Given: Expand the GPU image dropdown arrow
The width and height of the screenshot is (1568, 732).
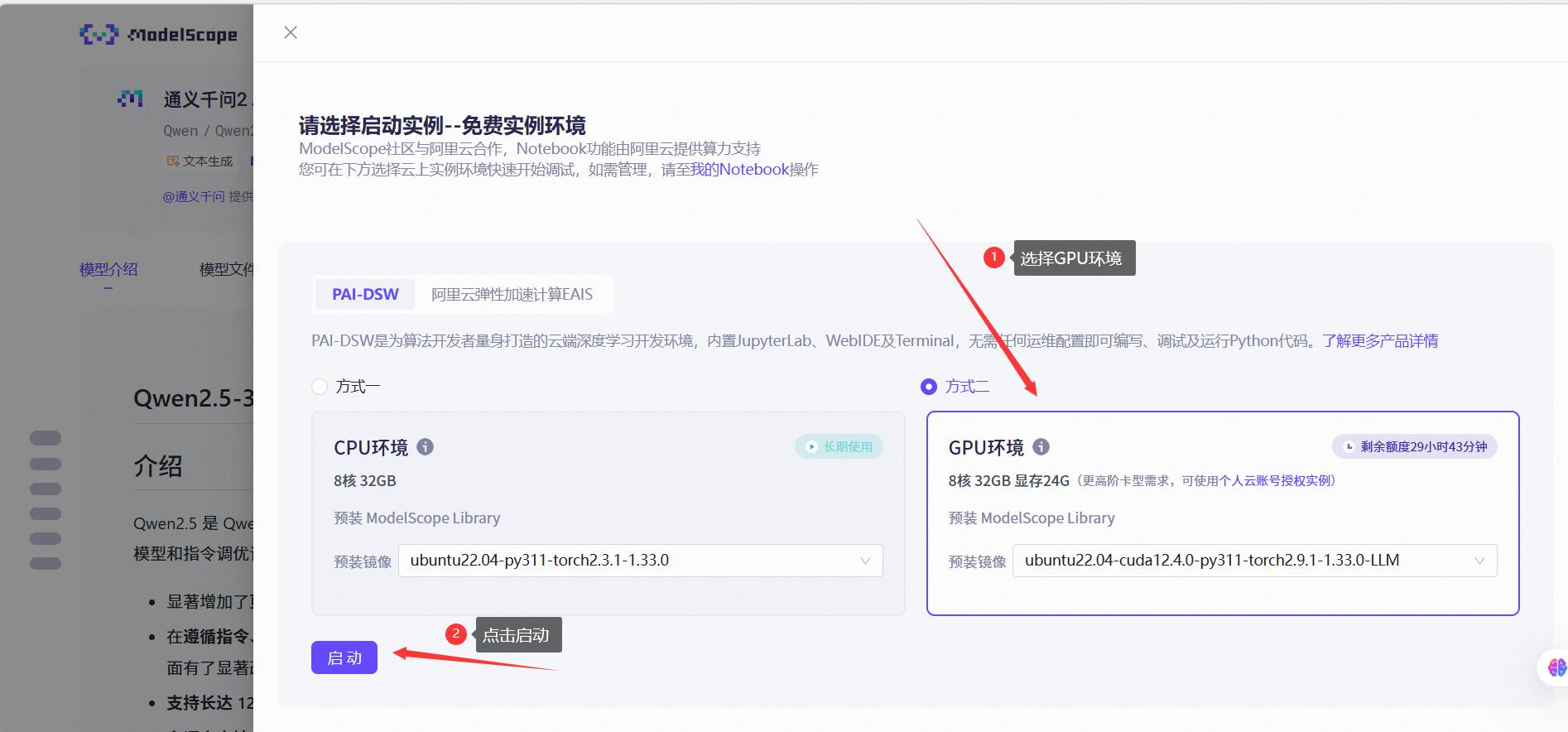Looking at the screenshot, I should pyautogui.click(x=1479, y=561).
